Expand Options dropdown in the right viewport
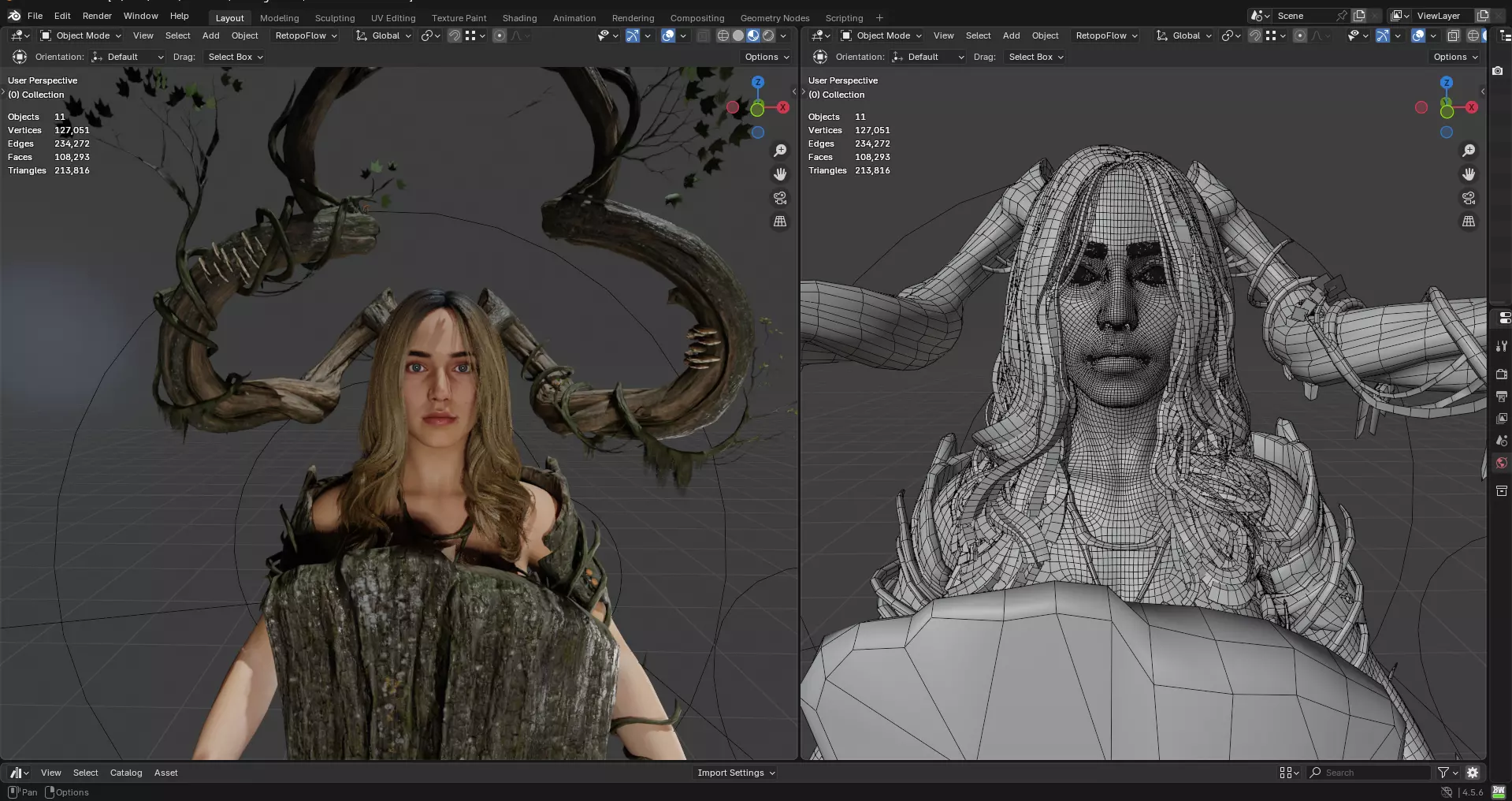Image resolution: width=1512 pixels, height=801 pixels. click(1455, 57)
